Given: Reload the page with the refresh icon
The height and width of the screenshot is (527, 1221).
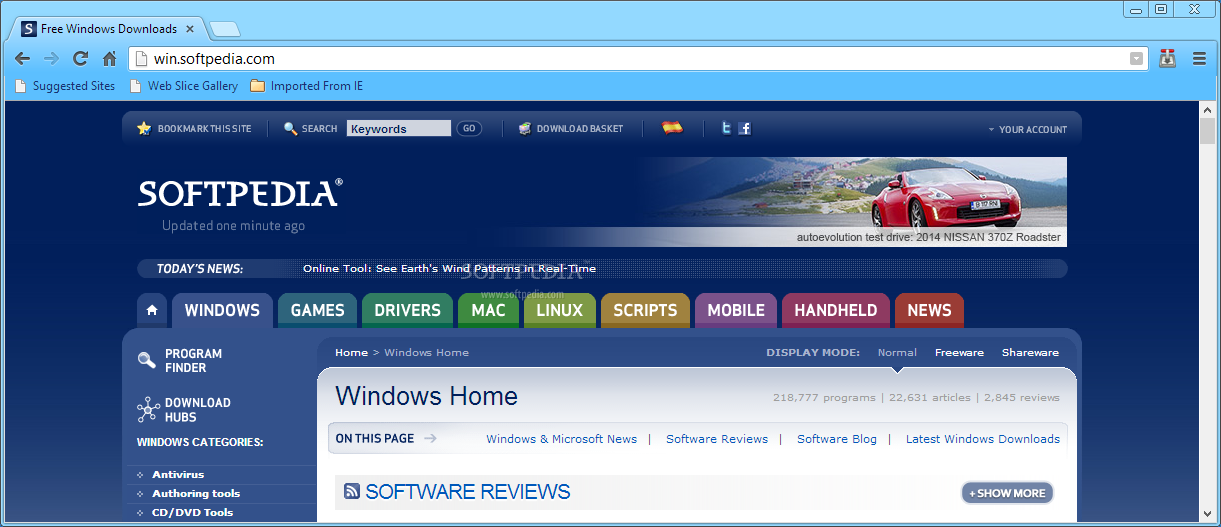Looking at the screenshot, I should [80, 59].
